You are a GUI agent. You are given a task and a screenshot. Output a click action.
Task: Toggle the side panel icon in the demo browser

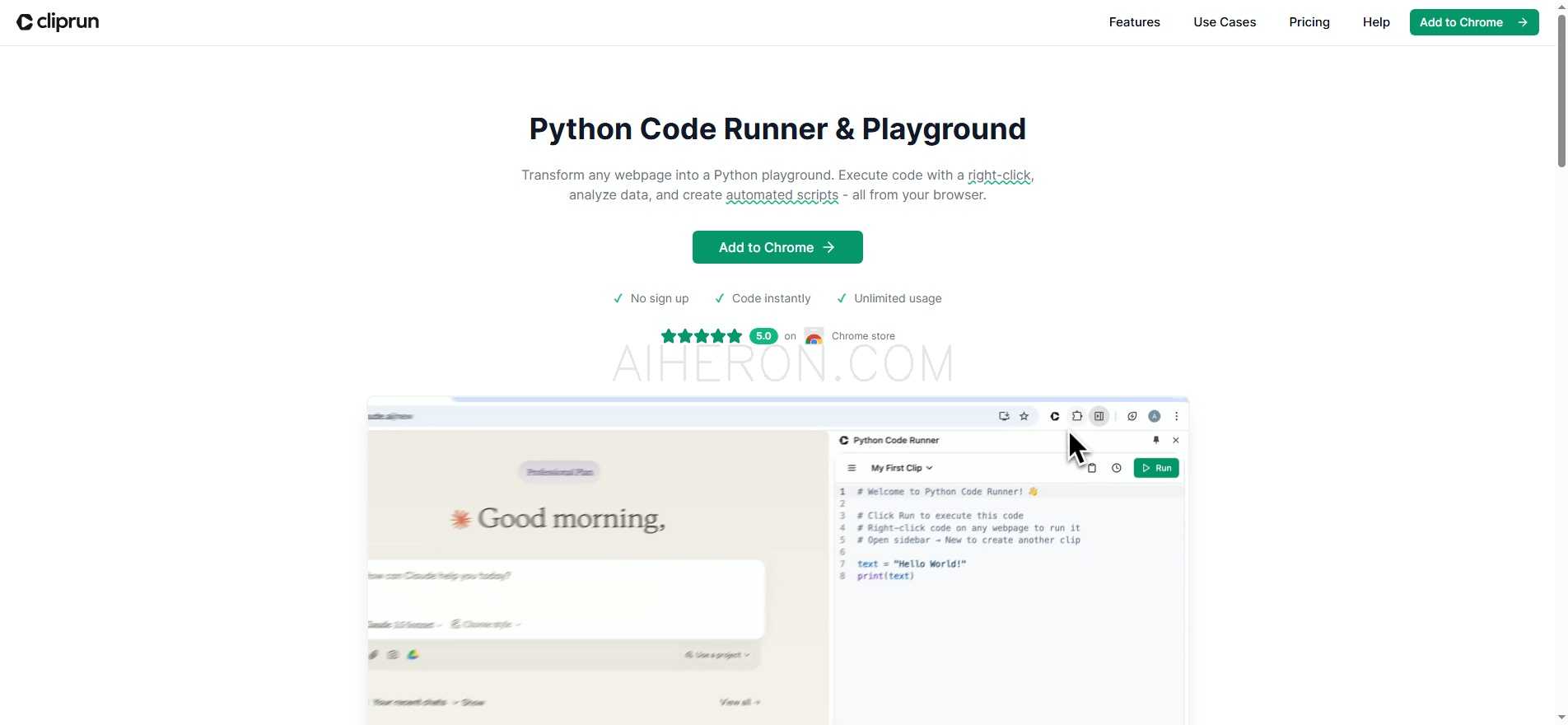pyautogui.click(x=1099, y=417)
